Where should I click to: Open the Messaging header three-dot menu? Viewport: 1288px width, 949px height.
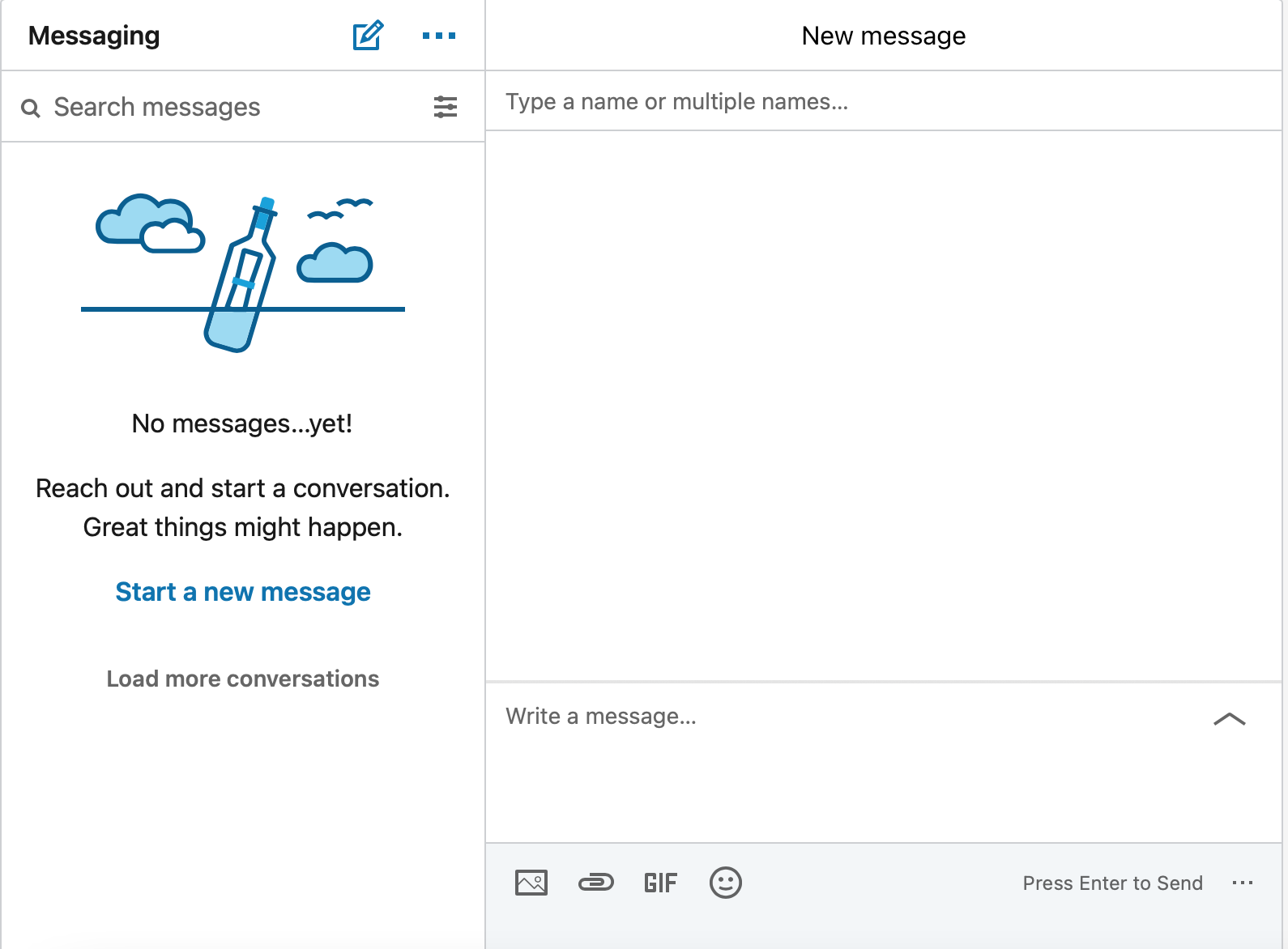(x=438, y=36)
